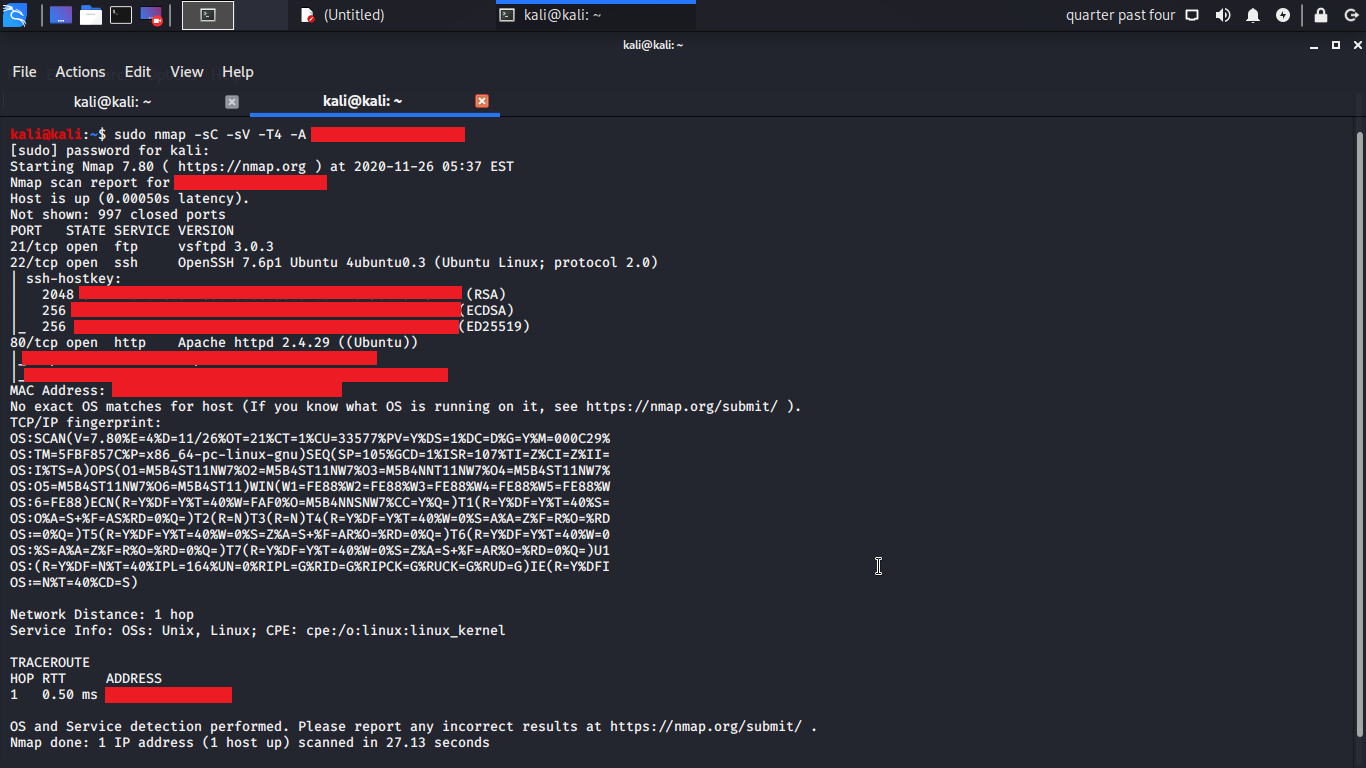This screenshot has height=768, width=1366.
Task: Switch to first kali@kali: ~ tab
Action: coord(113,102)
